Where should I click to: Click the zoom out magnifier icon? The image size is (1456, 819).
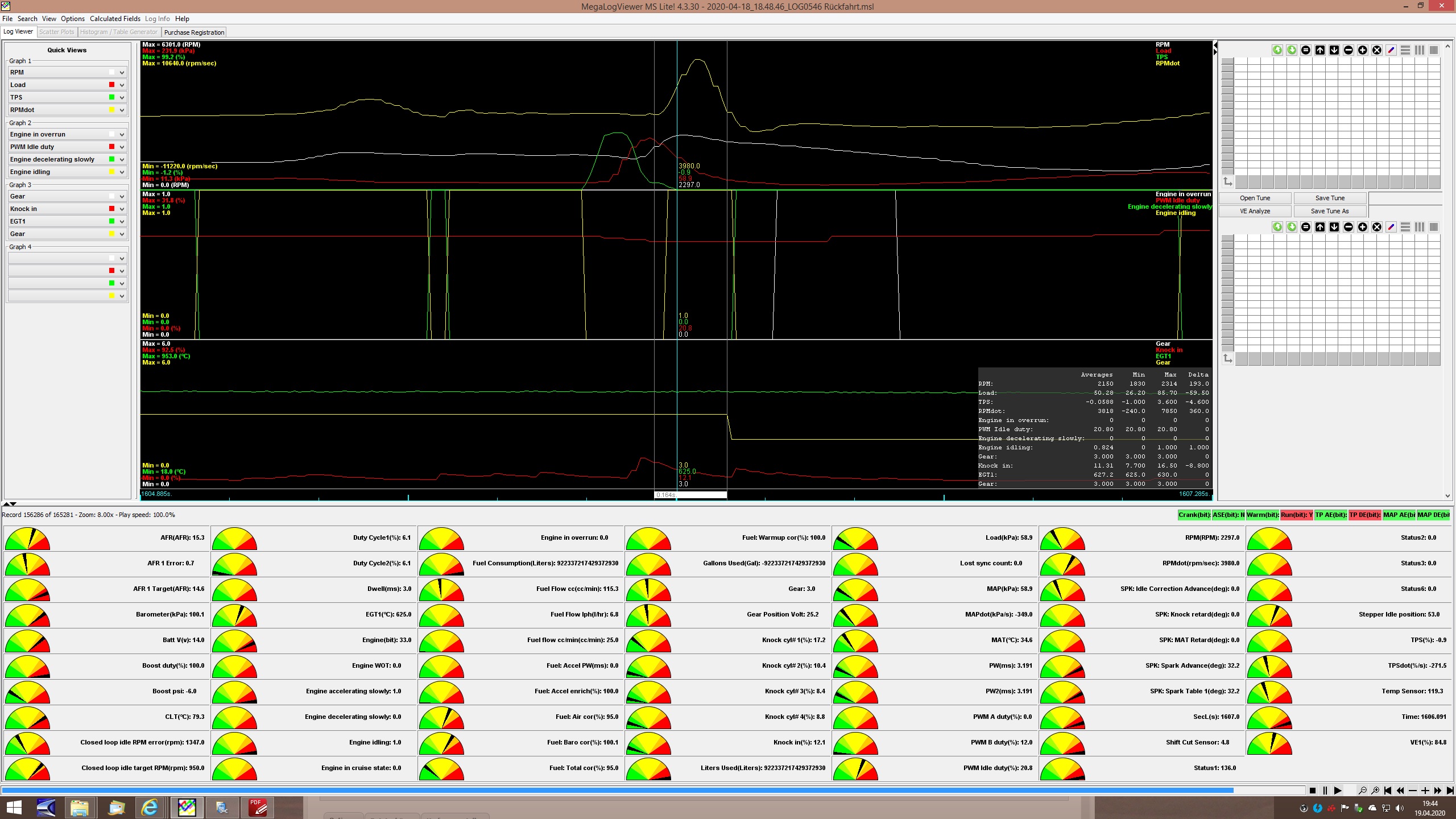pyautogui.click(x=1362, y=791)
